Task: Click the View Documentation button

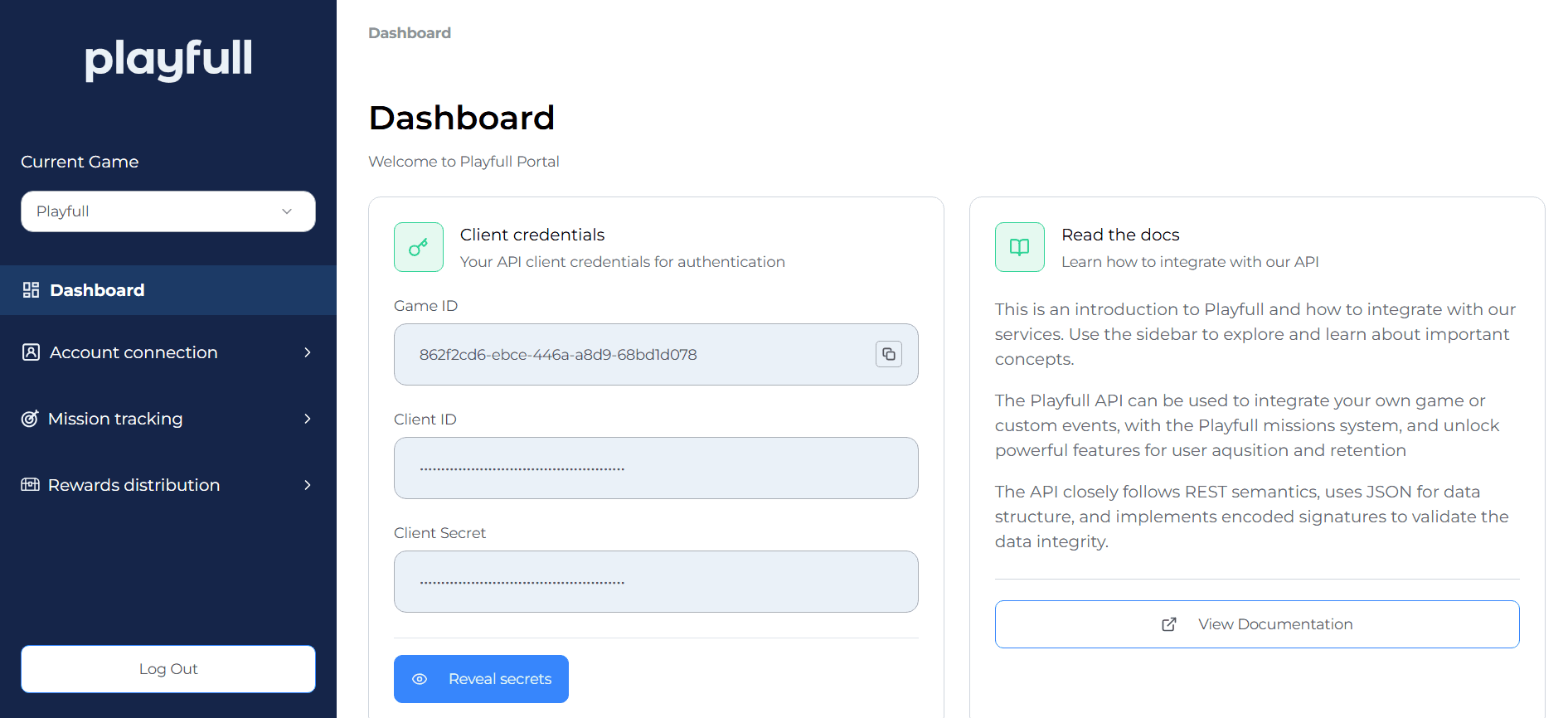Action: [1256, 623]
